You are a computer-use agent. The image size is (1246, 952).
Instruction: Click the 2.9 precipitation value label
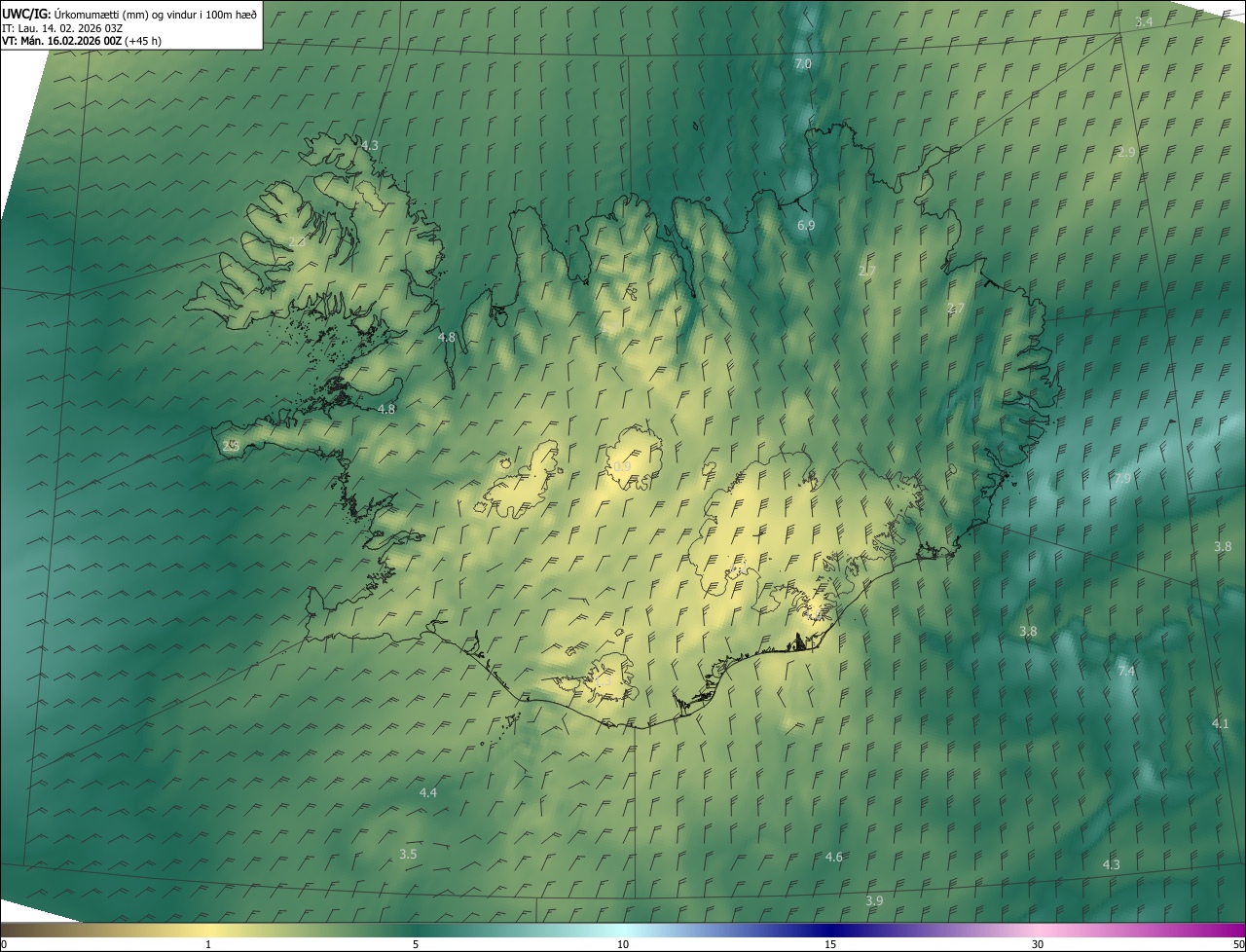(x=1126, y=152)
